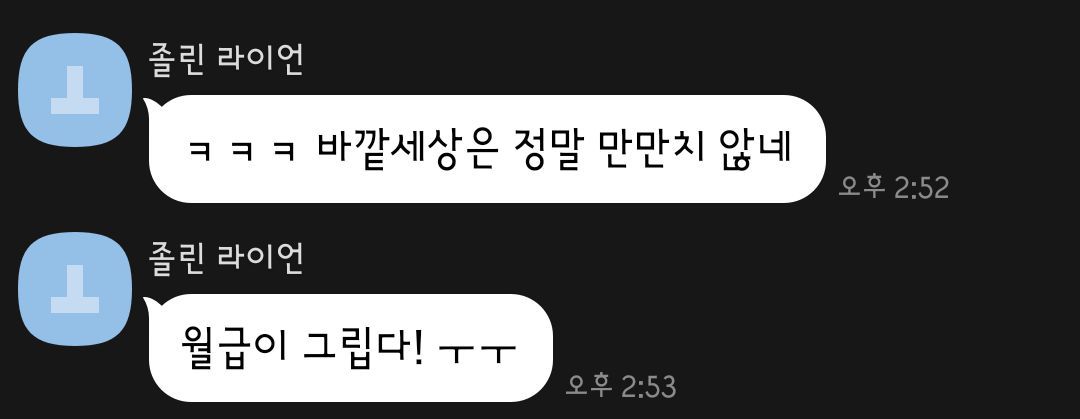1080x419 pixels.
Task: Click silhouette figure inside the top avatar
Action: pos(74,90)
